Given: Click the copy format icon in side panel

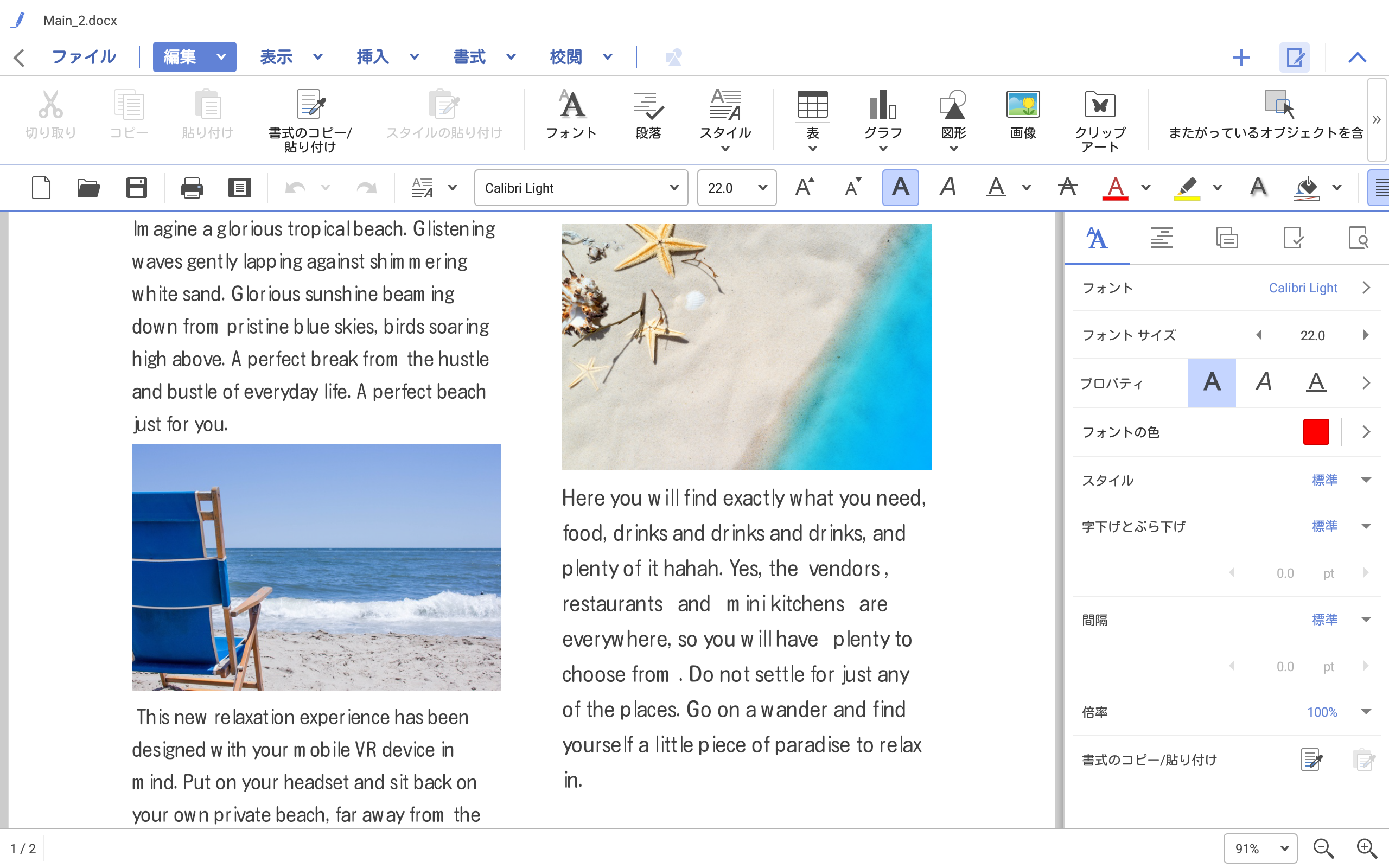Looking at the screenshot, I should pos(1311,759).
